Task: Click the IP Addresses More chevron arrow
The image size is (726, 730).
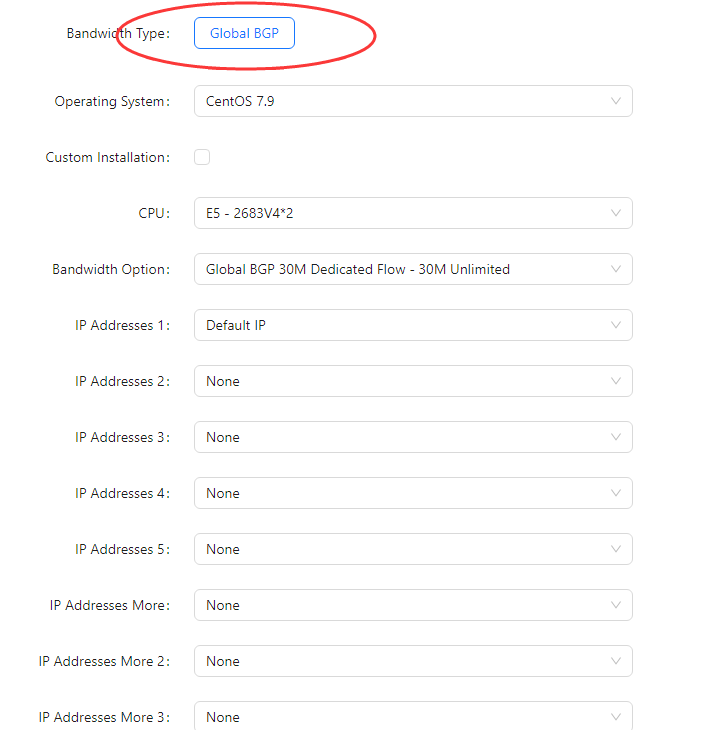Action: pyautogui.click(x=615, y=605)
